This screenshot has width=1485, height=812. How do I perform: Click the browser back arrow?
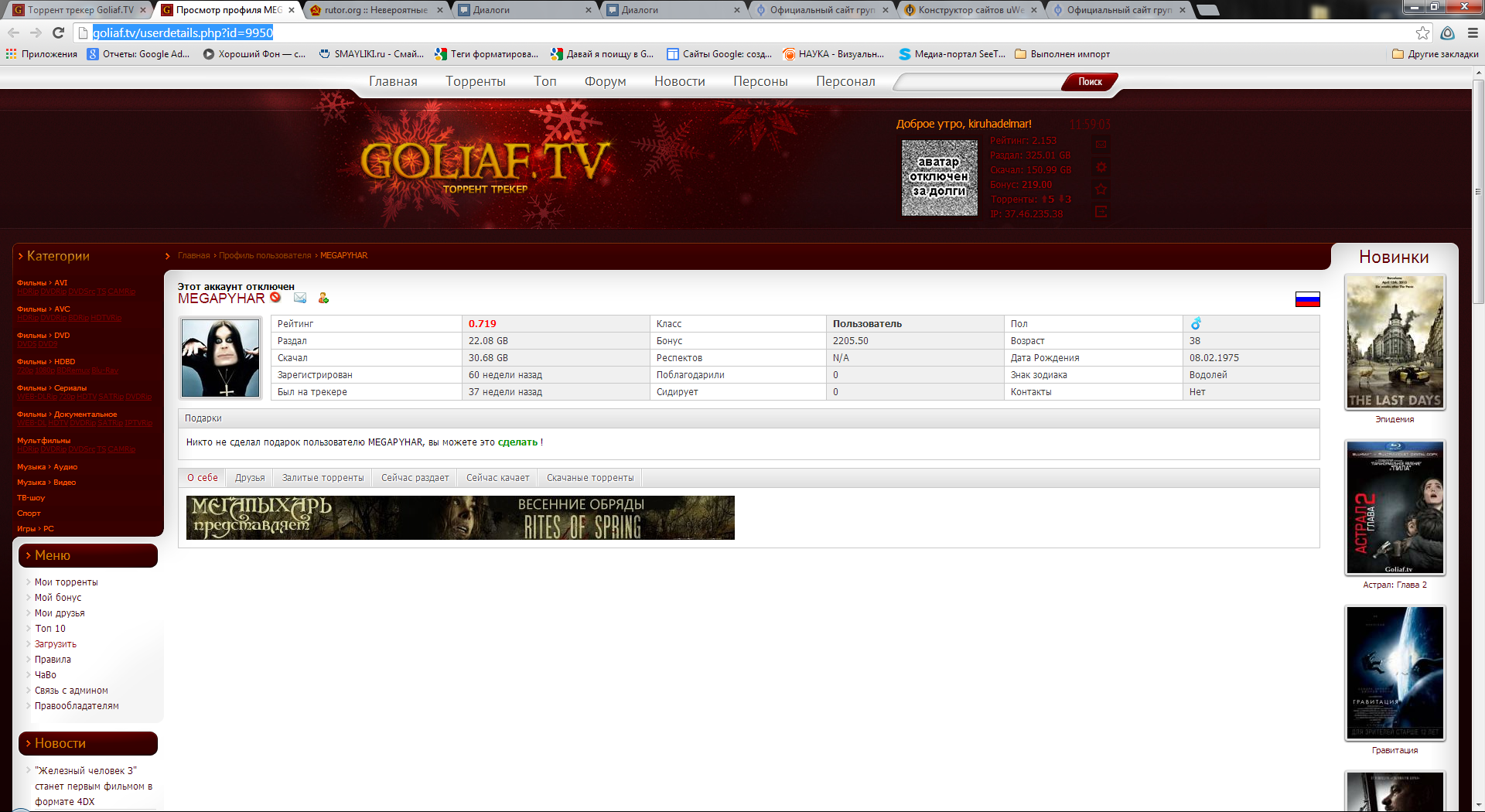[13, 32]
